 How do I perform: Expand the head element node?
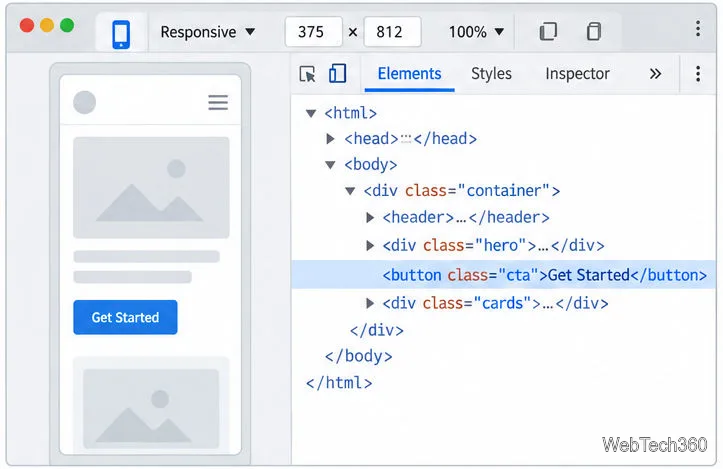click(330, 138)
